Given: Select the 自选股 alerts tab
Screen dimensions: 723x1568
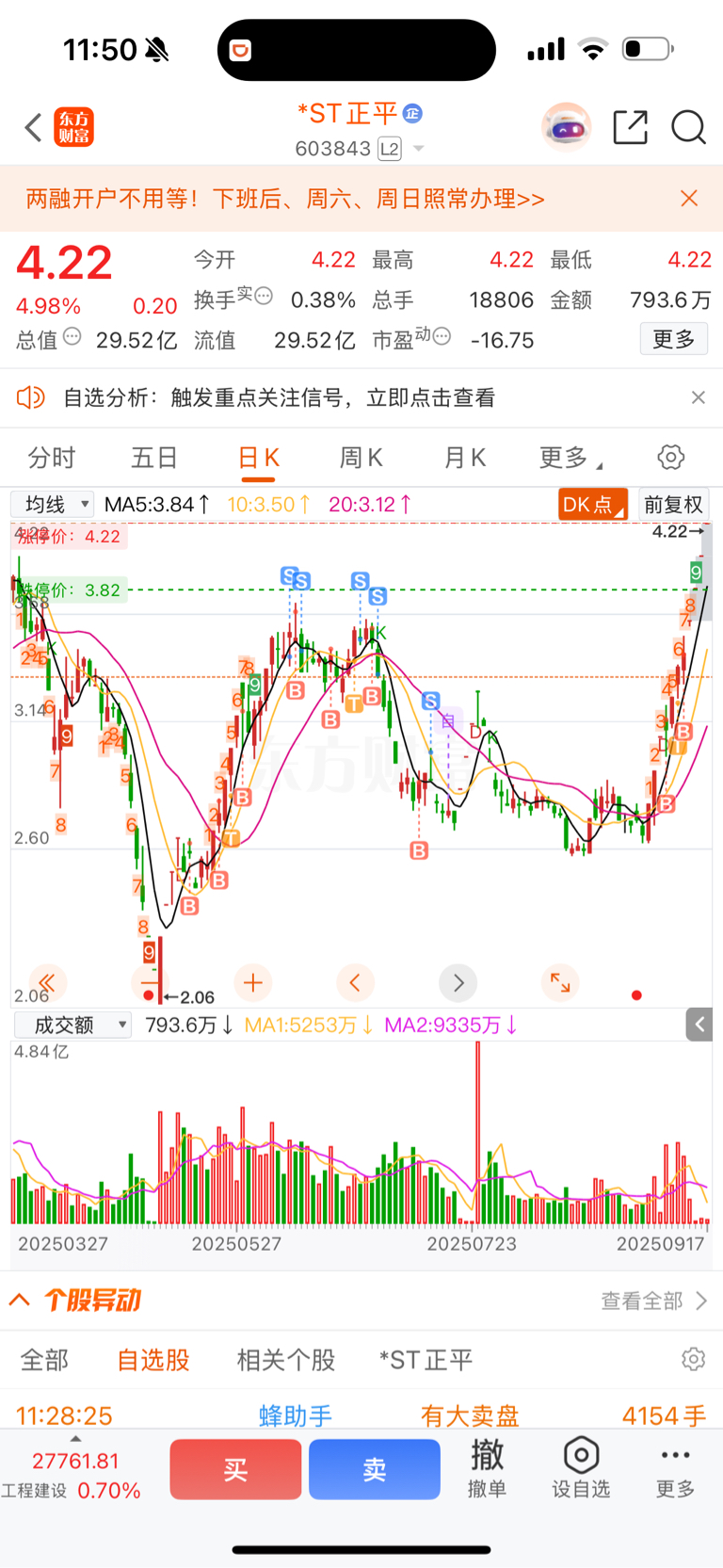Looking at the screenshot, I should coord(153,1360).
